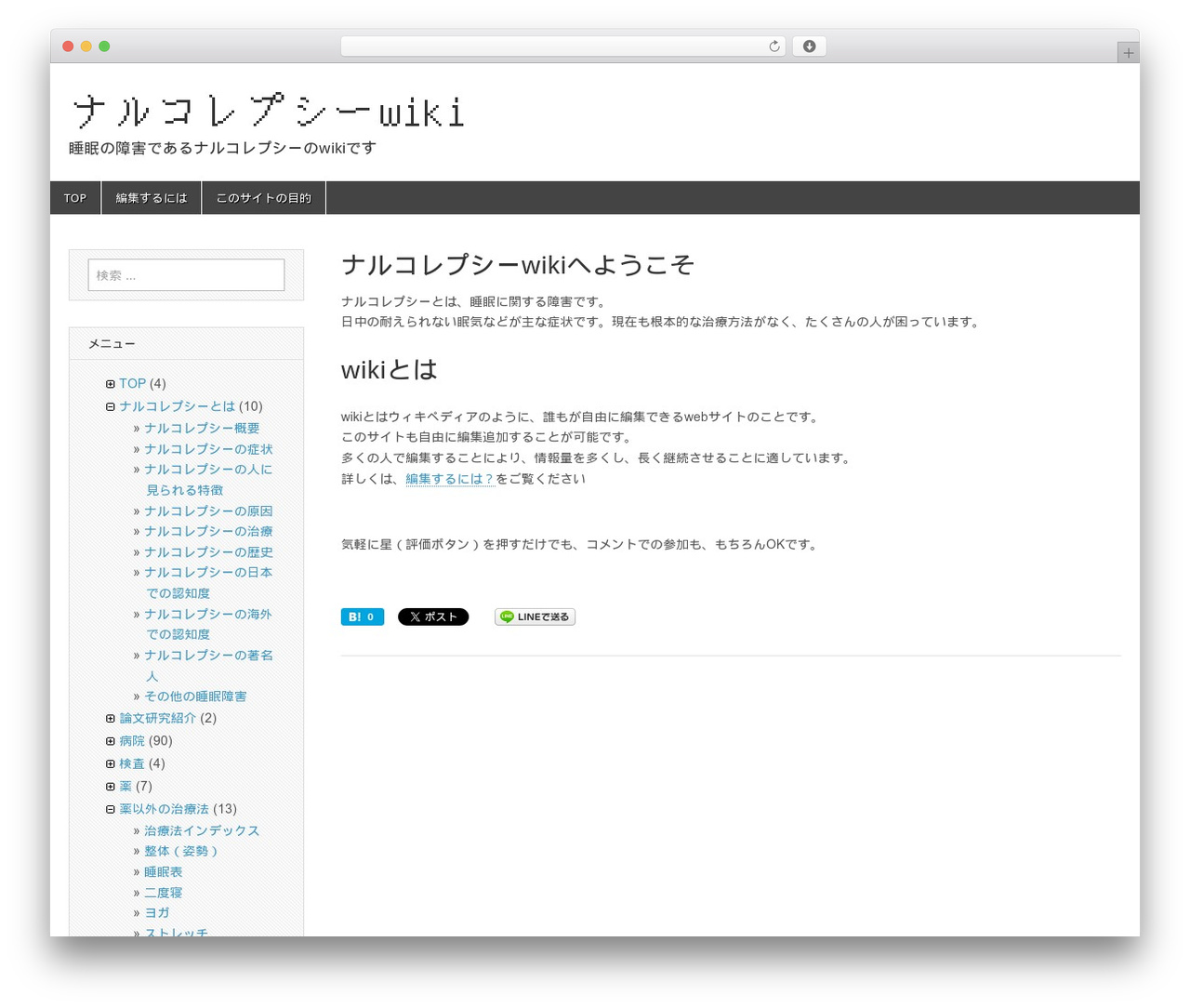The width and height of the screenshot is (1190, 1008).
Task: Open the TOP navigation menu item
Action: click(x=75, y=198)
